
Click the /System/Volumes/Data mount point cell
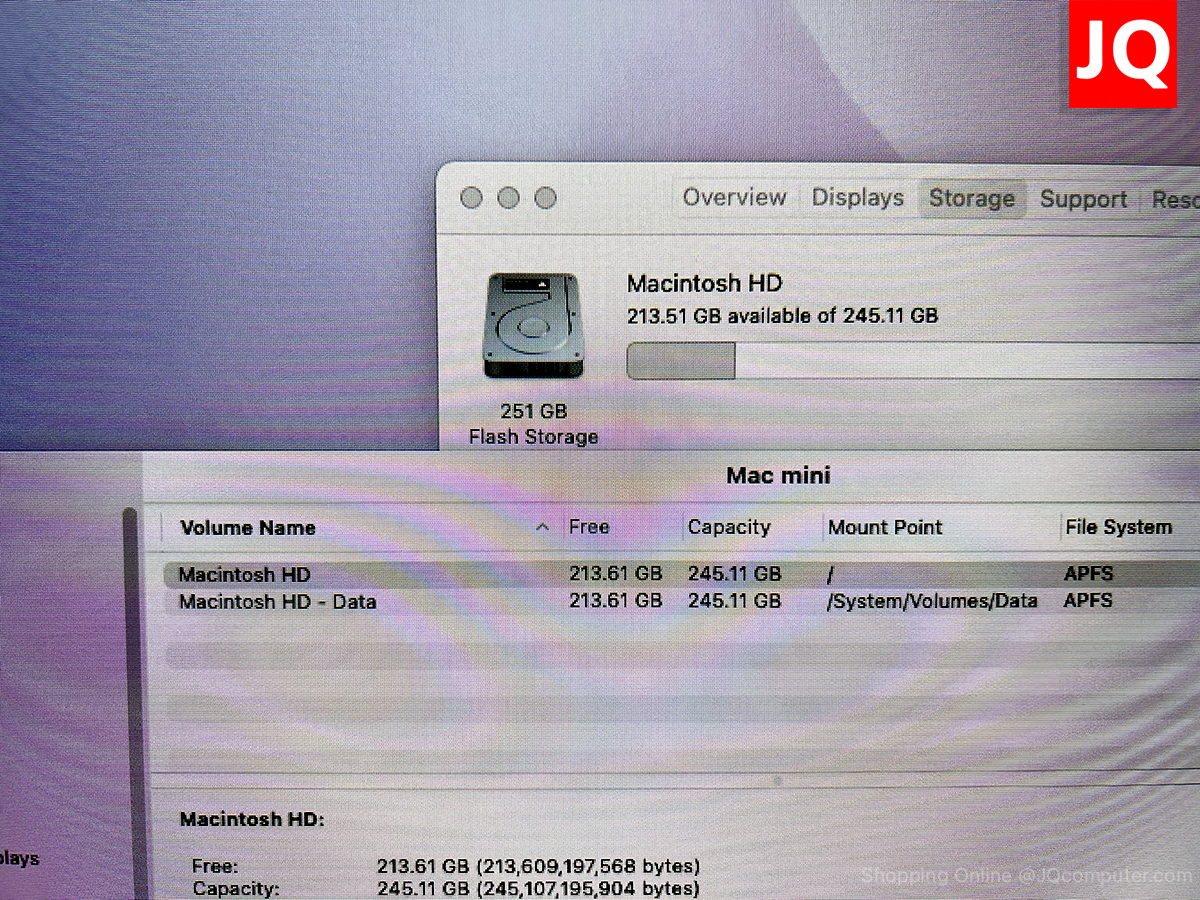[x=932, y=601]
